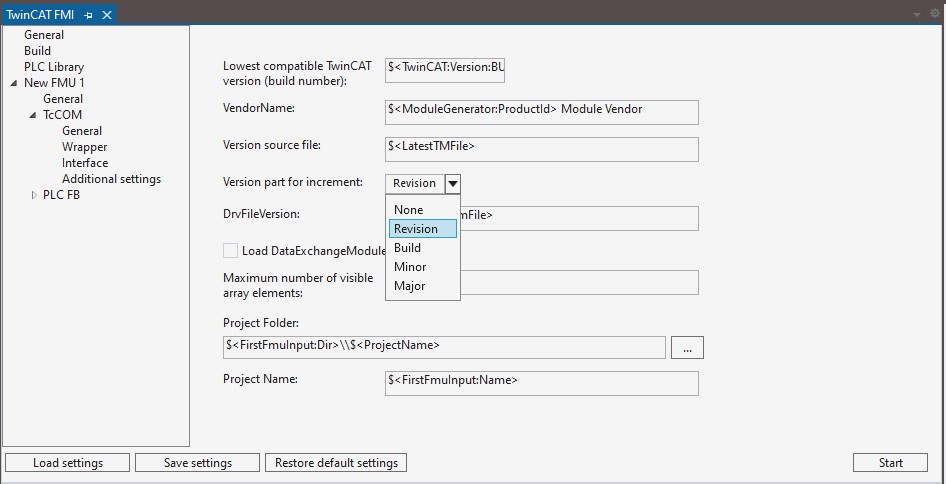Focus the Lowest compatible TwinCAT version field
946x484 pixels.
pyautogui.click(x=445, y=71)
